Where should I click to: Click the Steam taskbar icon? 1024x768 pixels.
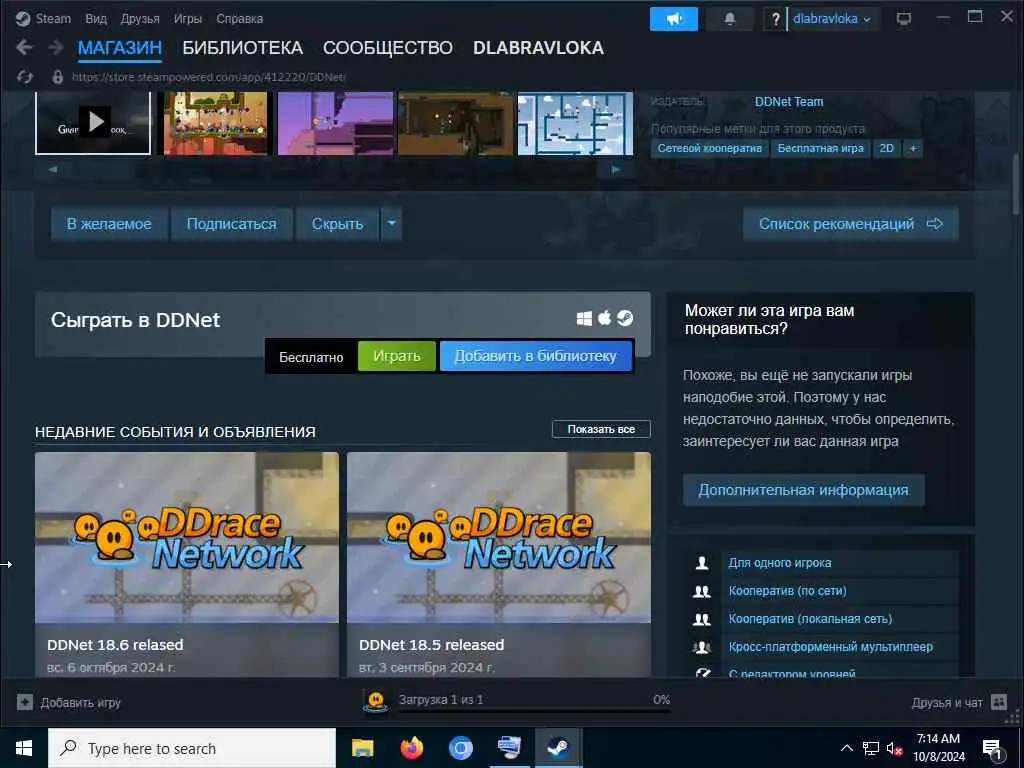(x=558, y=748)
